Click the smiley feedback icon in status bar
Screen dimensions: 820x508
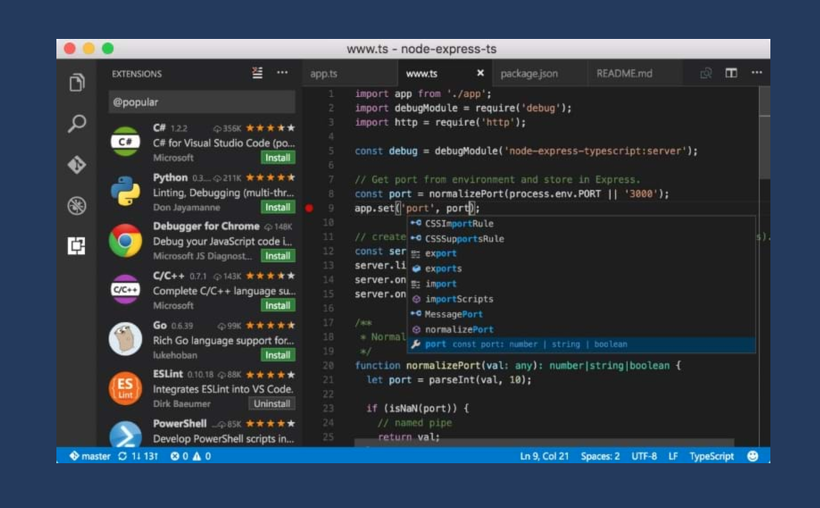click(x=752, y=456)
